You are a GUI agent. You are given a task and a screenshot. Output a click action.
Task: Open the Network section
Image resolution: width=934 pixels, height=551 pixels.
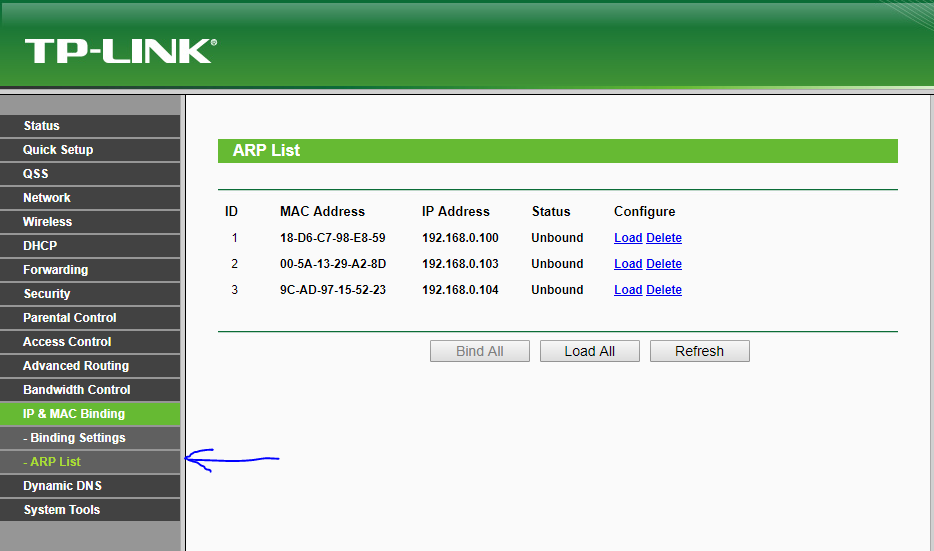[x=90, y=198]
